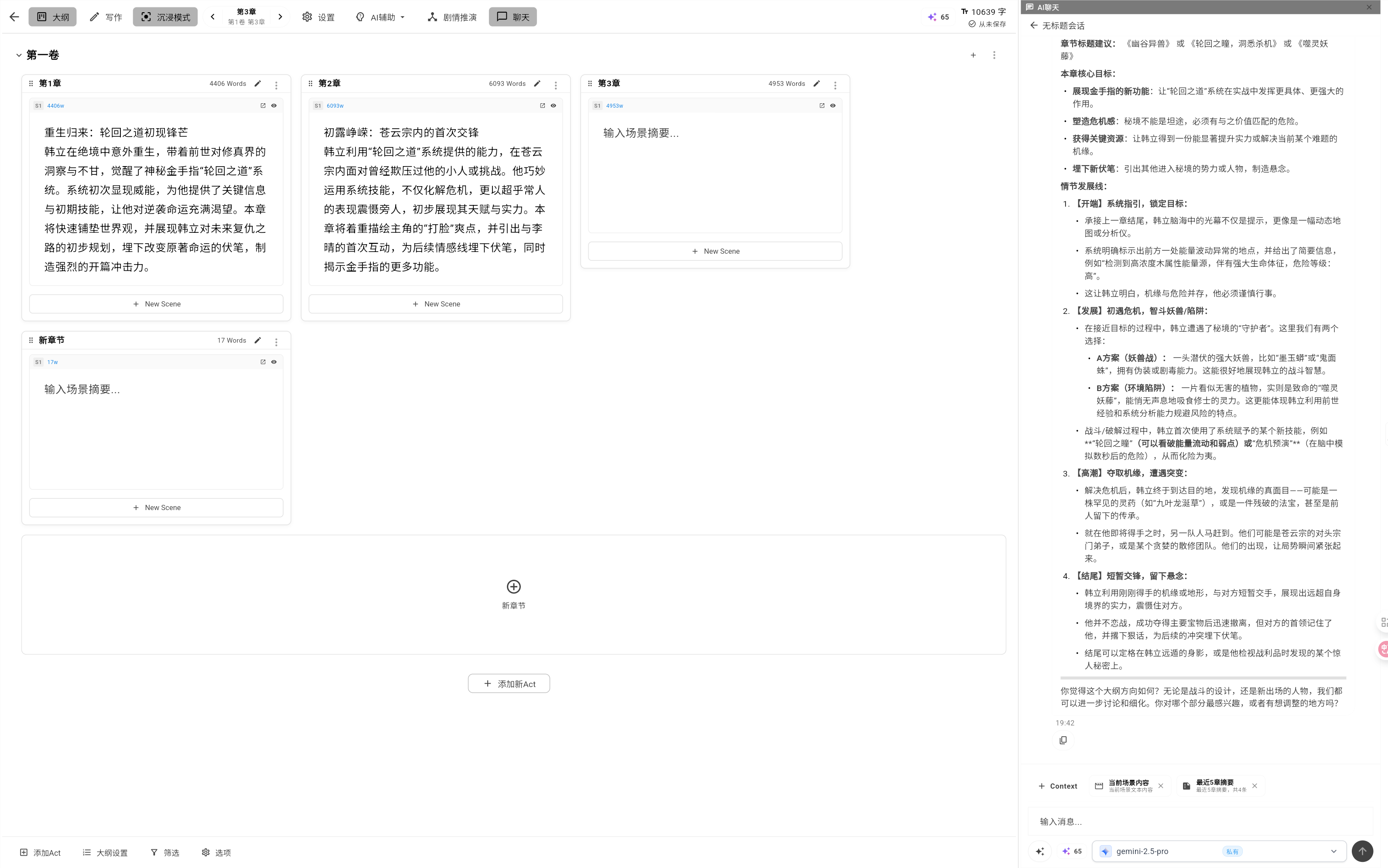The height and width of the screenshot is (868, 1388).
Task: Open the AI辅助 dropdown menu
Action: pos(380,17)
